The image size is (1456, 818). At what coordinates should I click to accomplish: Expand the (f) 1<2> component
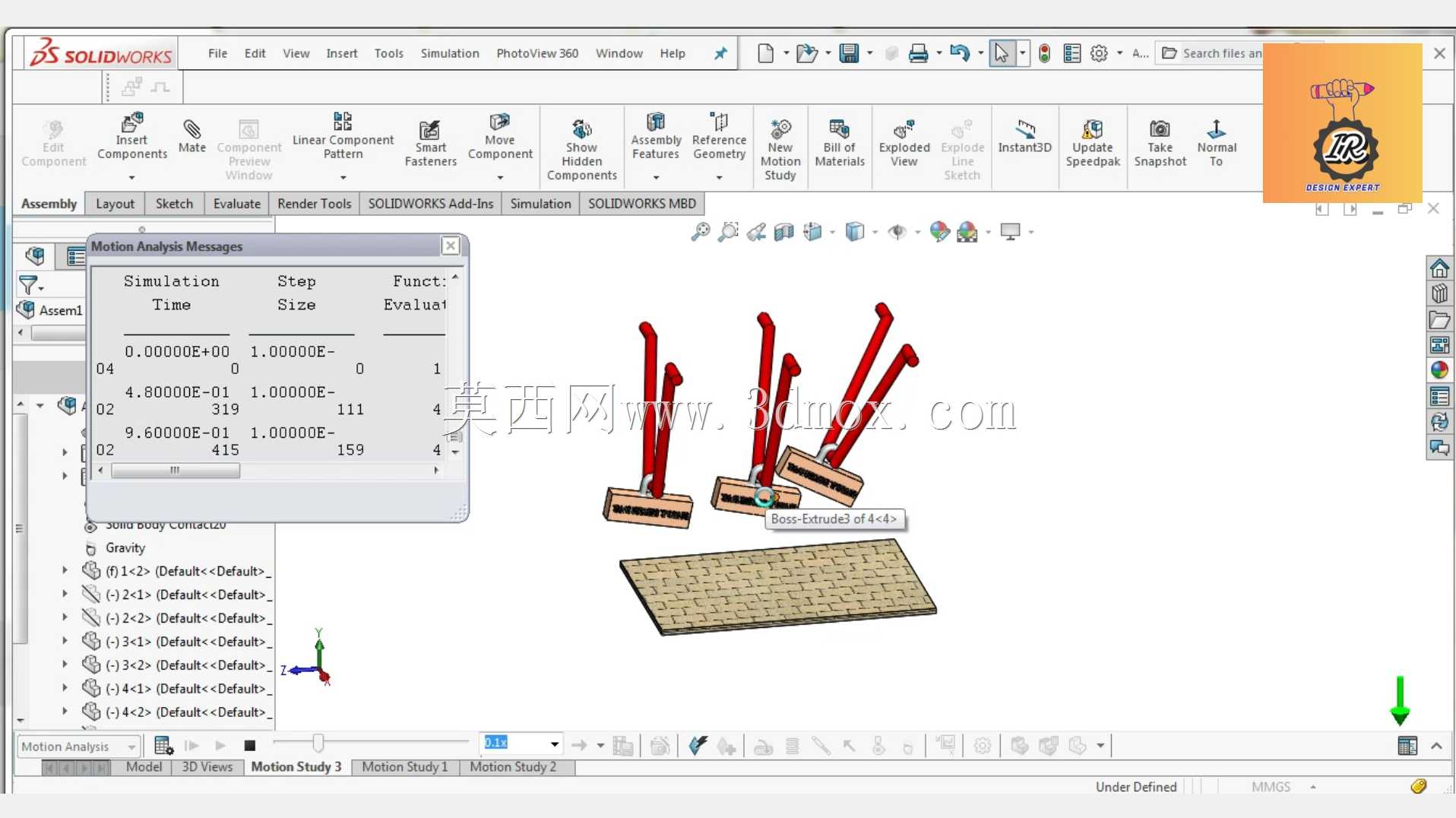[x=65, y=570]
